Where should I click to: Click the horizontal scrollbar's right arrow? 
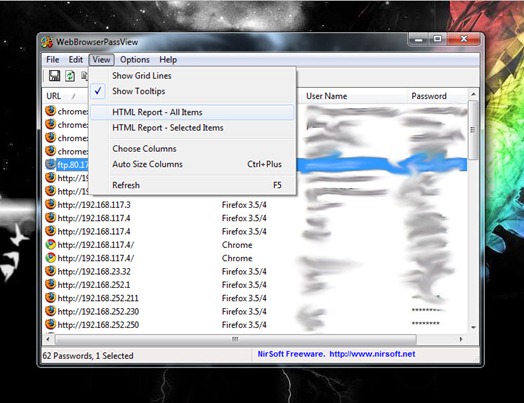click(461, 339)
